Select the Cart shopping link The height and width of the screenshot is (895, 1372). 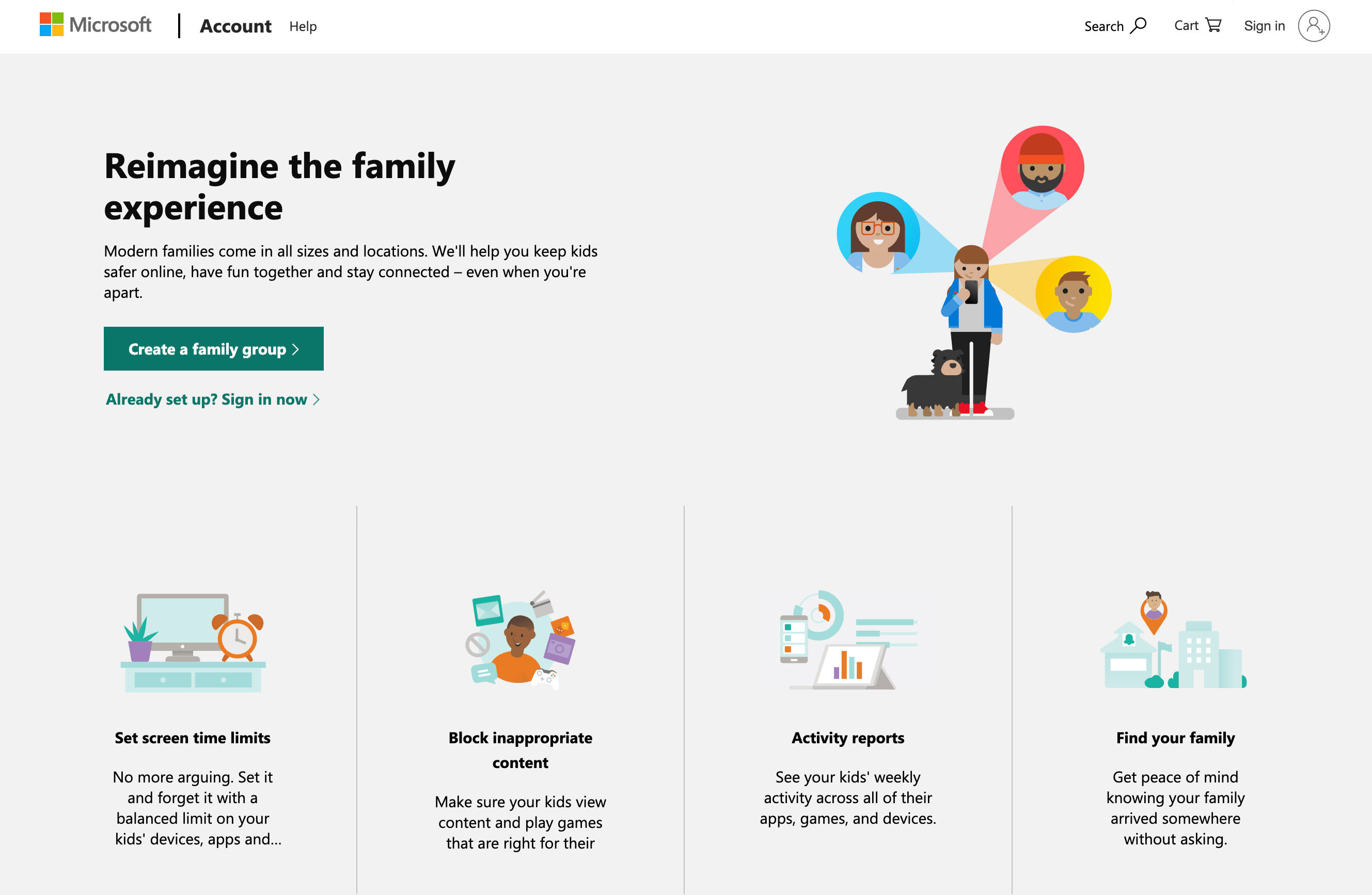click(x=1198, y=26)
